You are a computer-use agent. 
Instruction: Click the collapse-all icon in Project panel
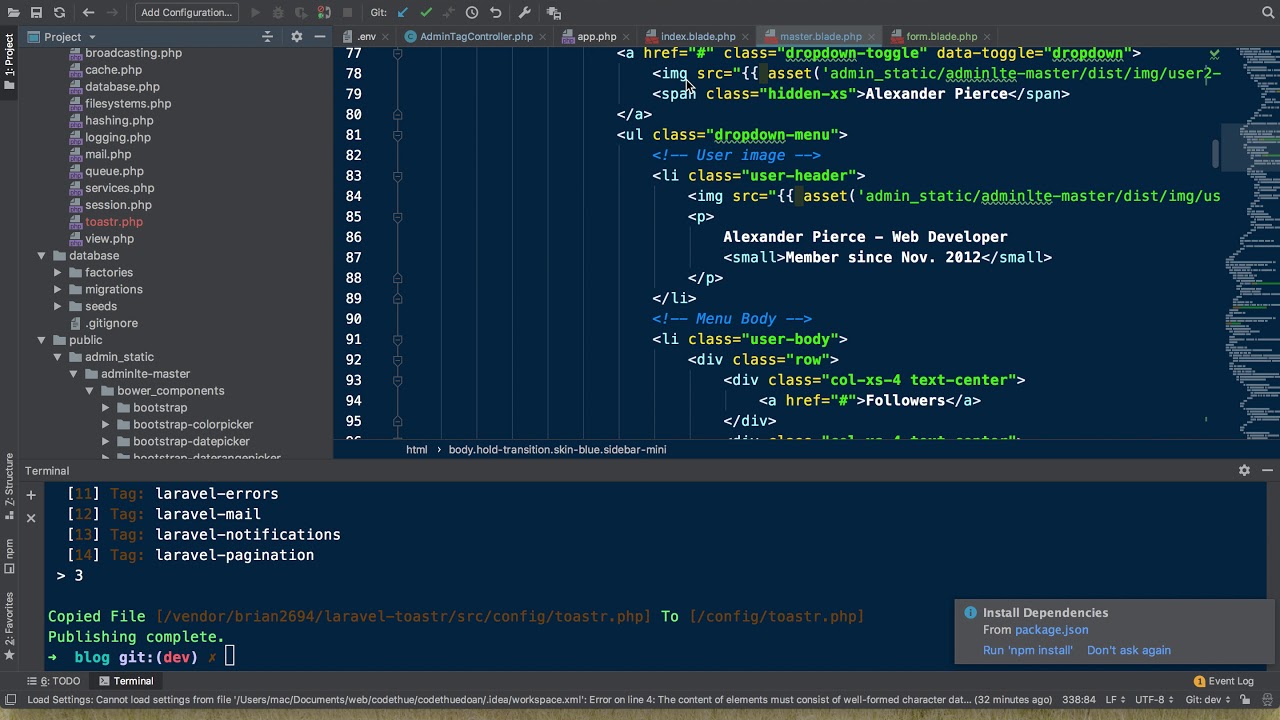click(x=267, y=37)
